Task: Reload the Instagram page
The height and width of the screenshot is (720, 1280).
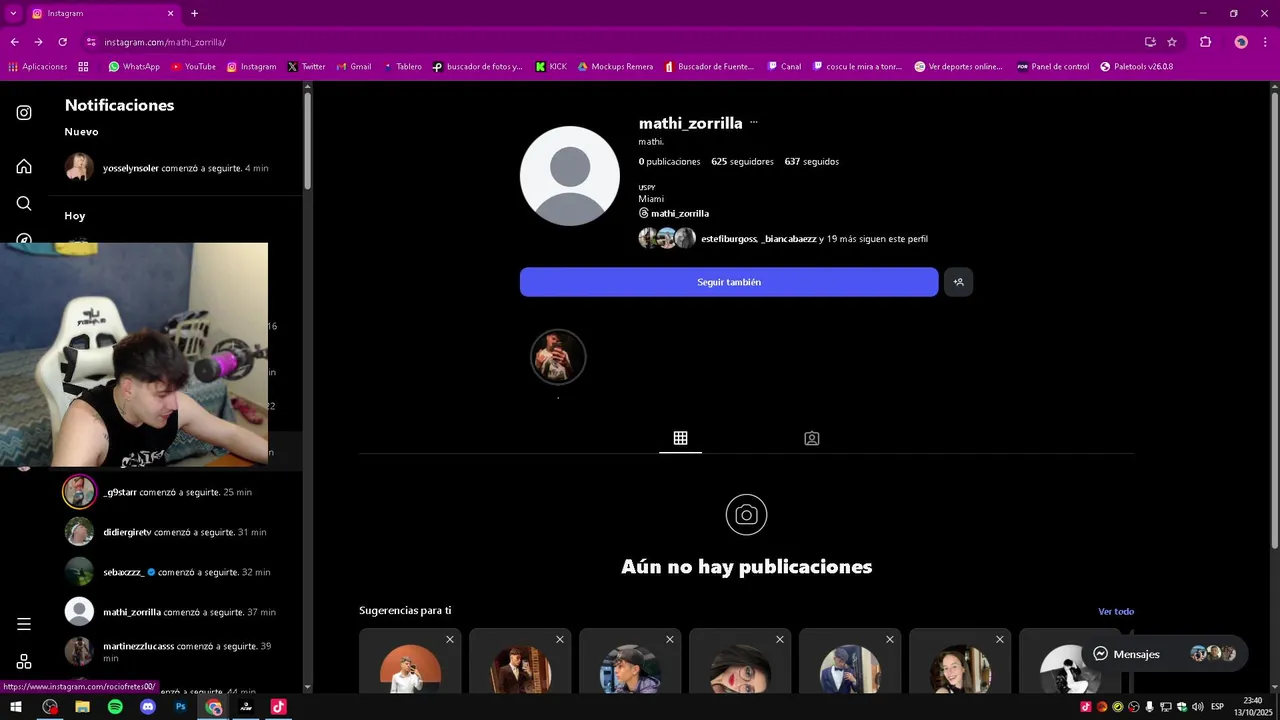Action: tap(62, 42)
